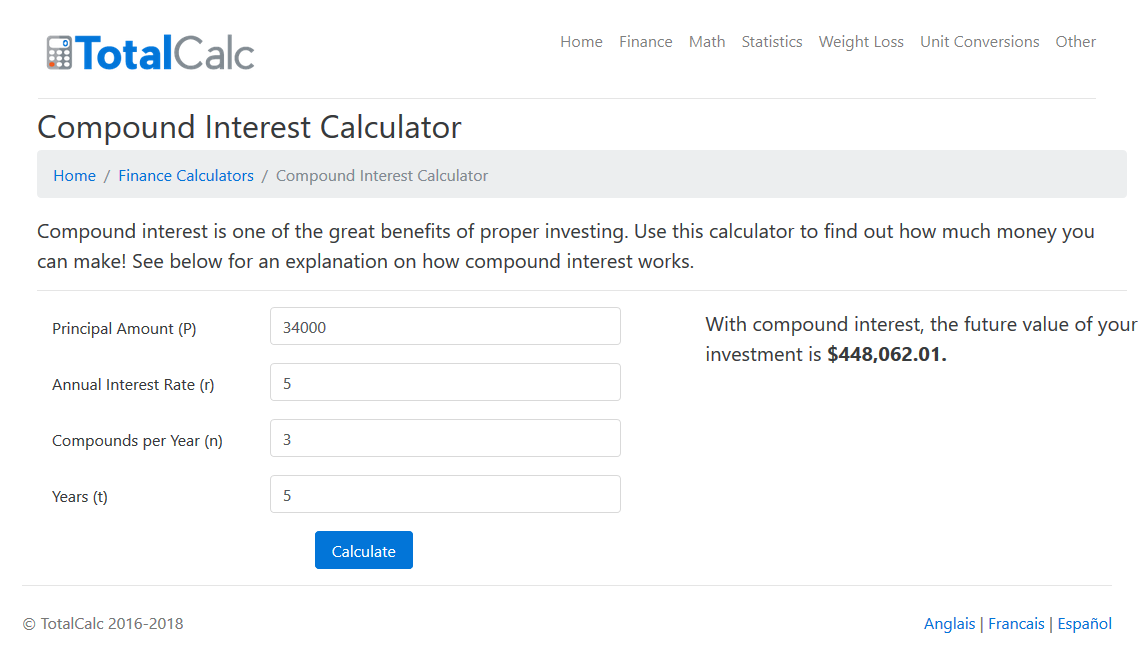The width and height of the screenshot is (1142, 660).
Task: Select the Math section in navigation
Action: tap(707, 41)
